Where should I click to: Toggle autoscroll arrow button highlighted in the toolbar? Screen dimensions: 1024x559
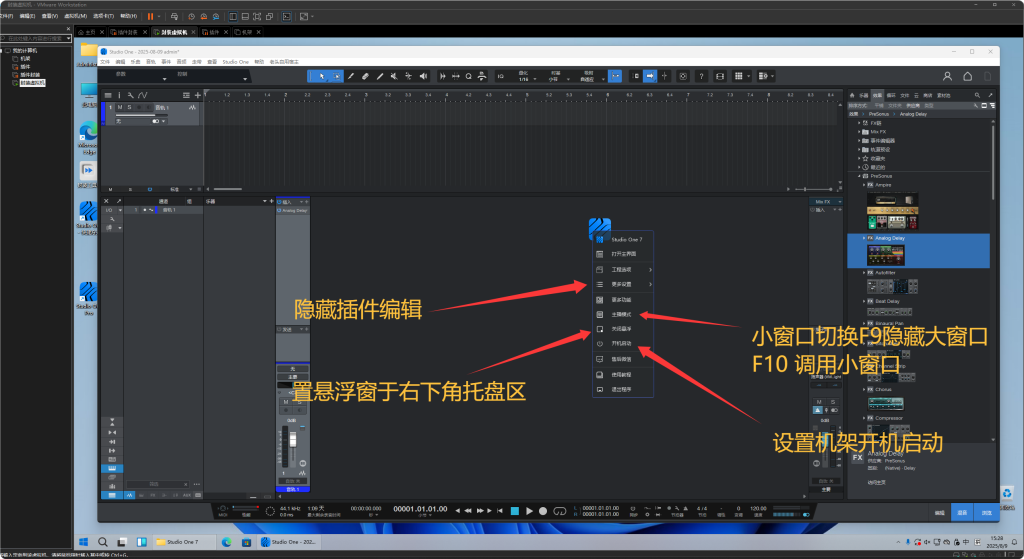(650, 76)
